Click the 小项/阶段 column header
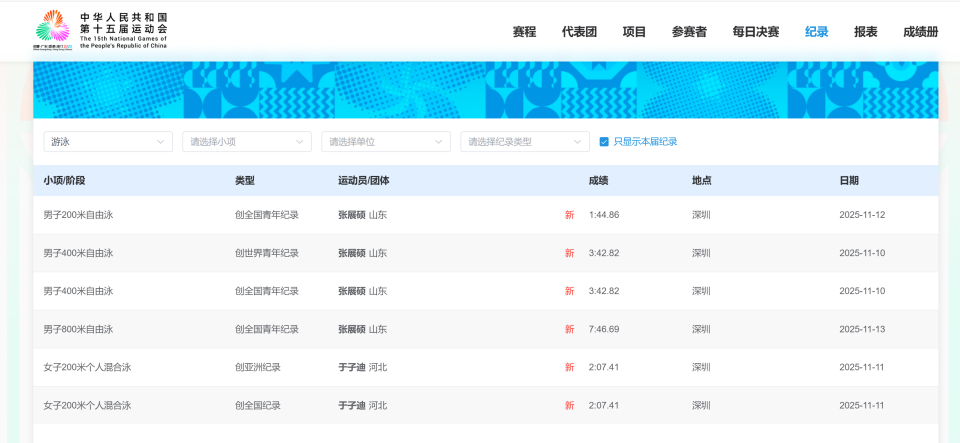 (x=64, y=181)
